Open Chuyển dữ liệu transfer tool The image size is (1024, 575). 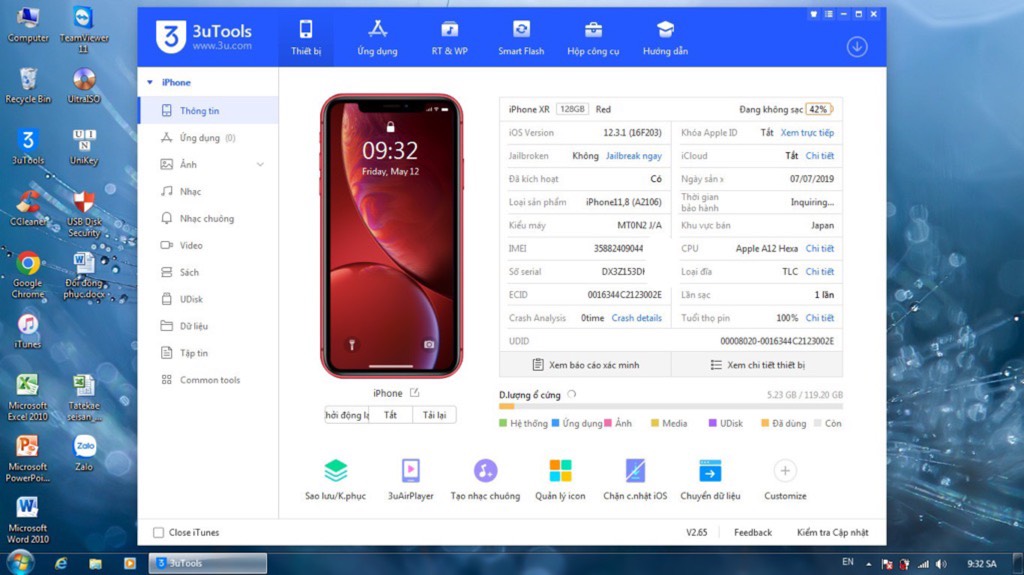coord(710,471)
